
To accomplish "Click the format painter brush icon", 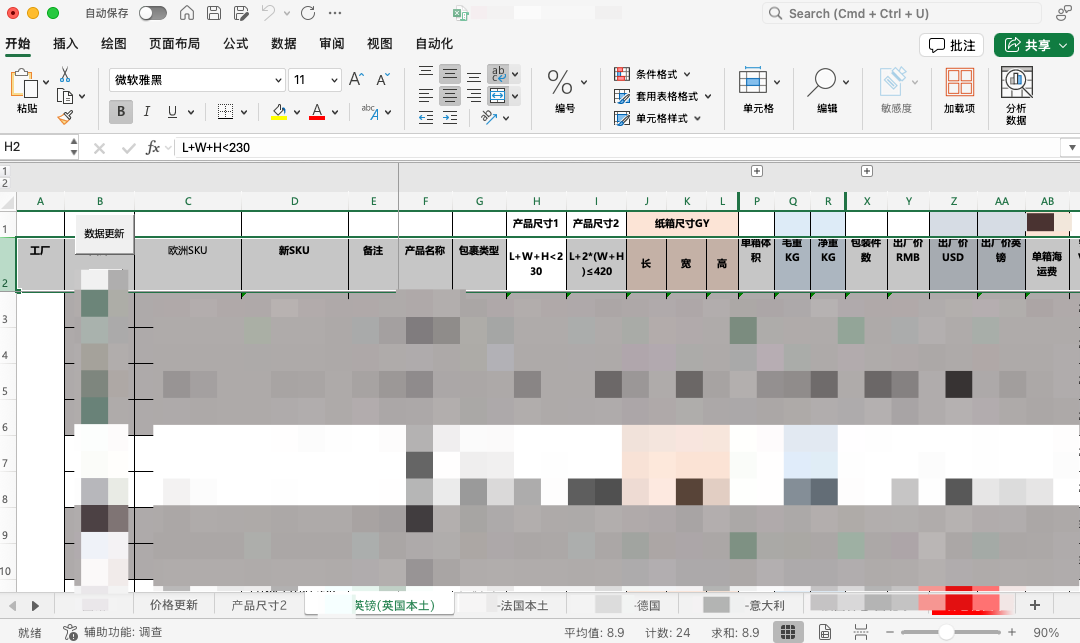I will click(65, 117).
